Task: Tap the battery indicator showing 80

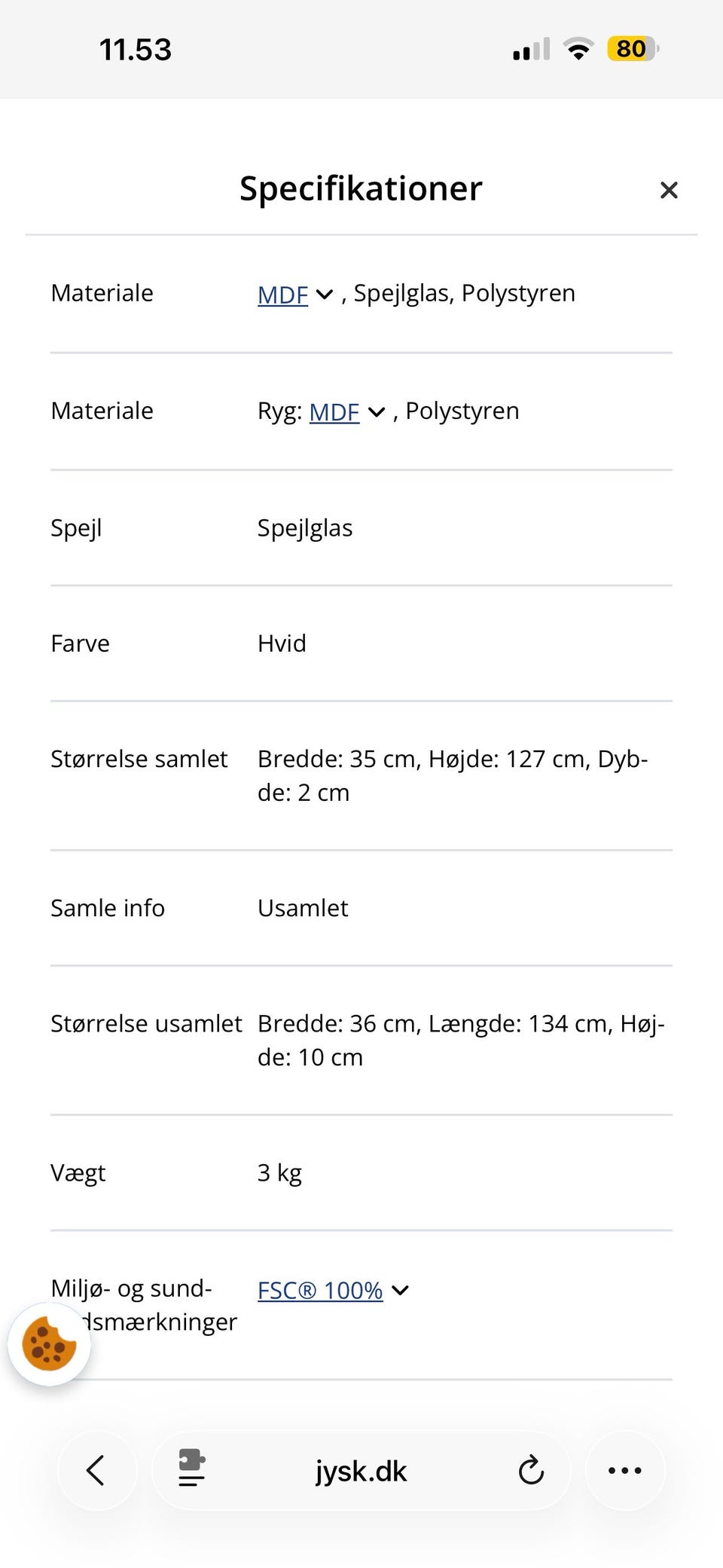Action: pos(633,49)
